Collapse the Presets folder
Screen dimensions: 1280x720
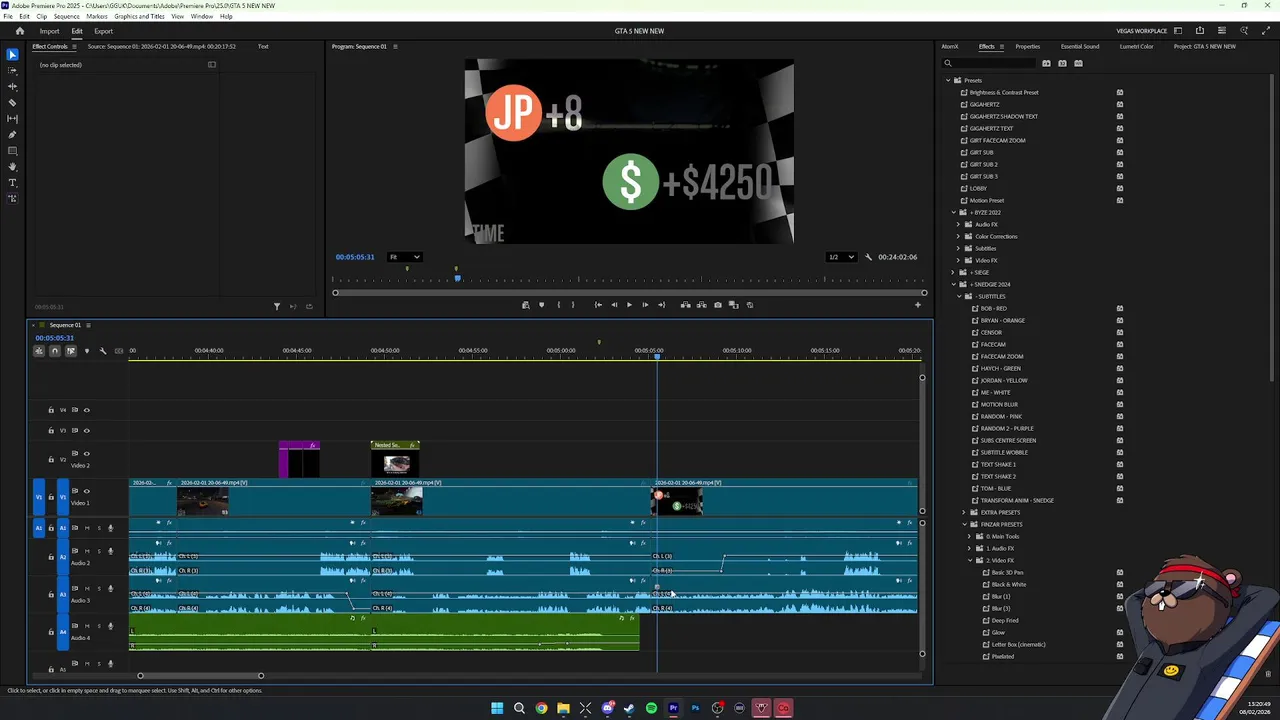tap(949, 80)
